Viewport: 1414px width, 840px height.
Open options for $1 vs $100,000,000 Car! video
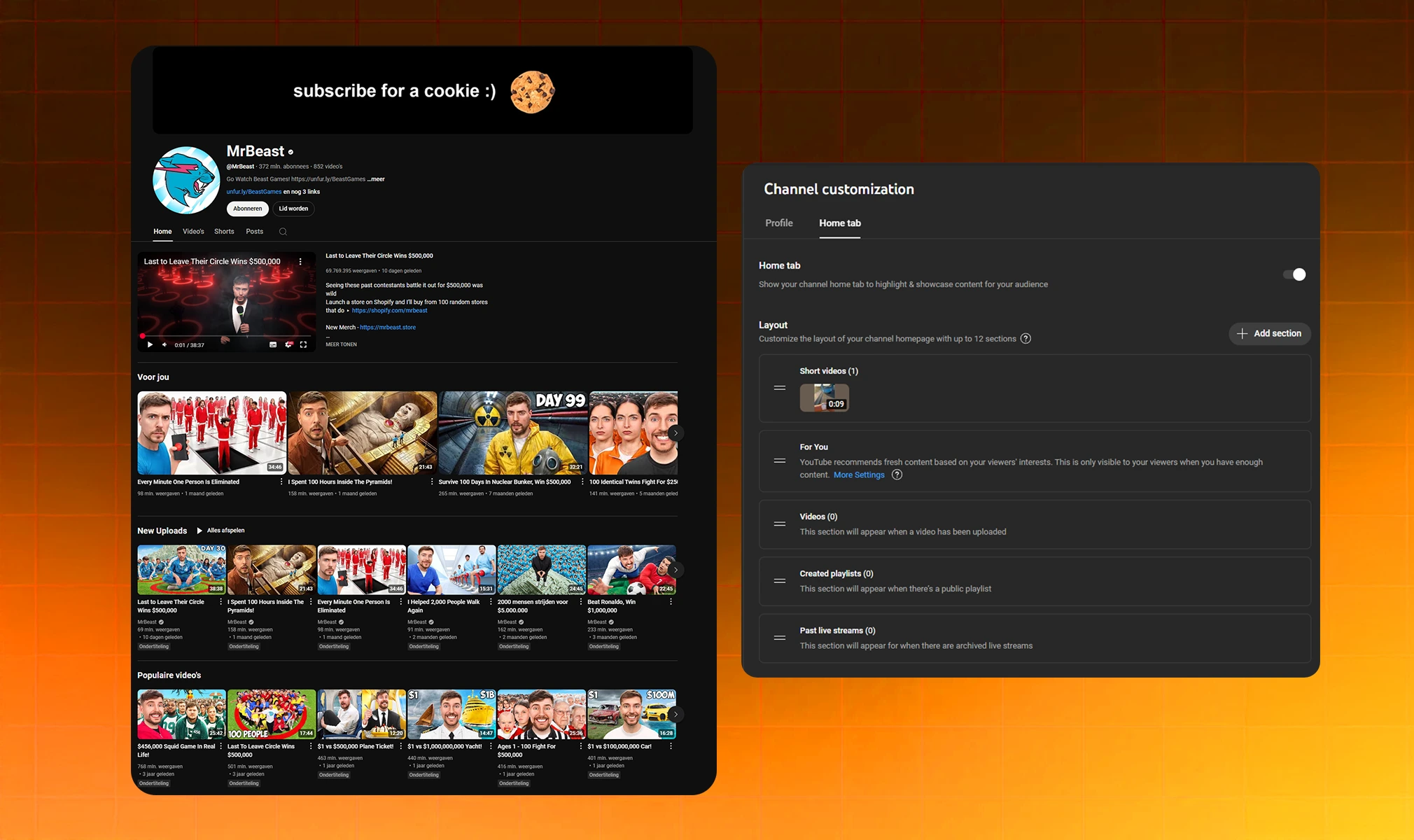[671, 746]
